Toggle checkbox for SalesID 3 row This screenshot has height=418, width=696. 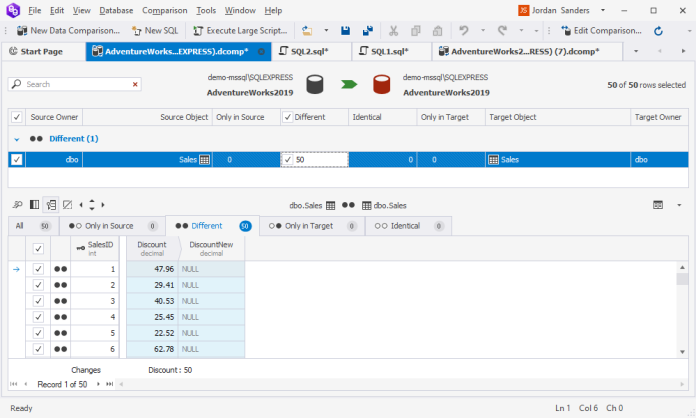pos(39,301)
